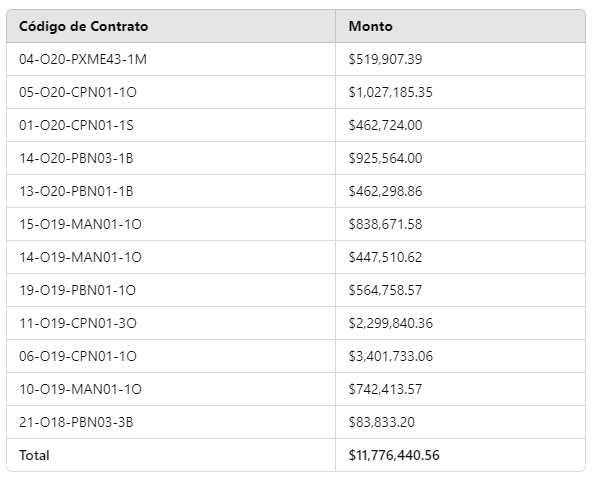Select amount $519,907.39
The width and height of the screenshot is (596, 477).
pos(385,59)
